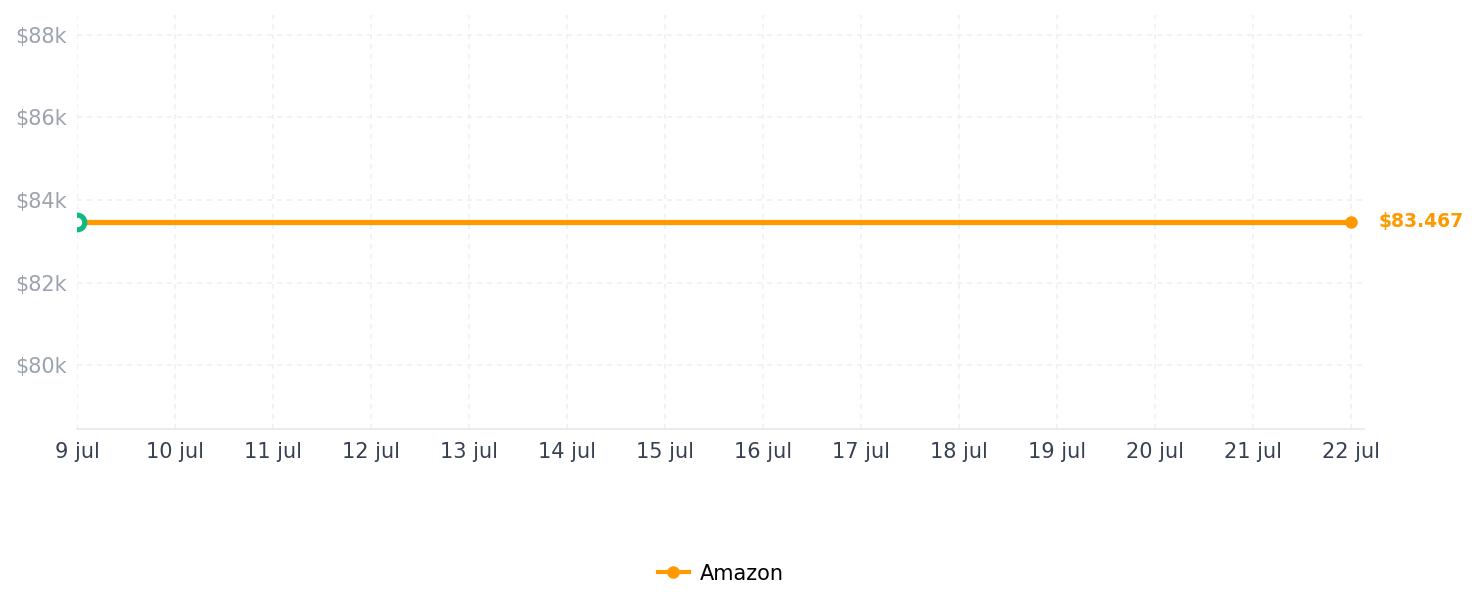Select the 19 jul axis label
Image resolution: width=1478 pixels, height=607 pixels.
pos(1057,451)
